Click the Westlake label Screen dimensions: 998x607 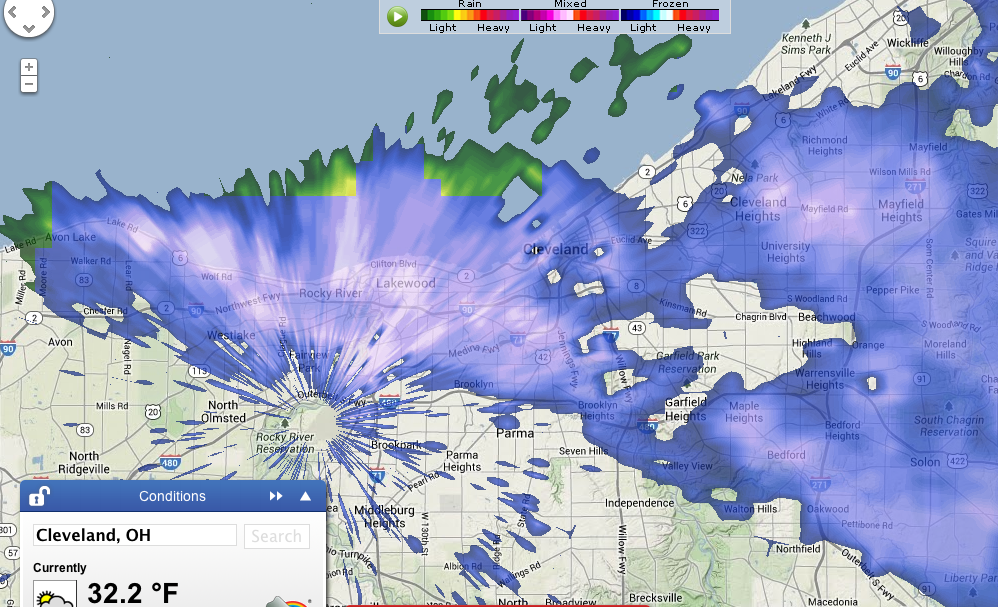(231, 335)
